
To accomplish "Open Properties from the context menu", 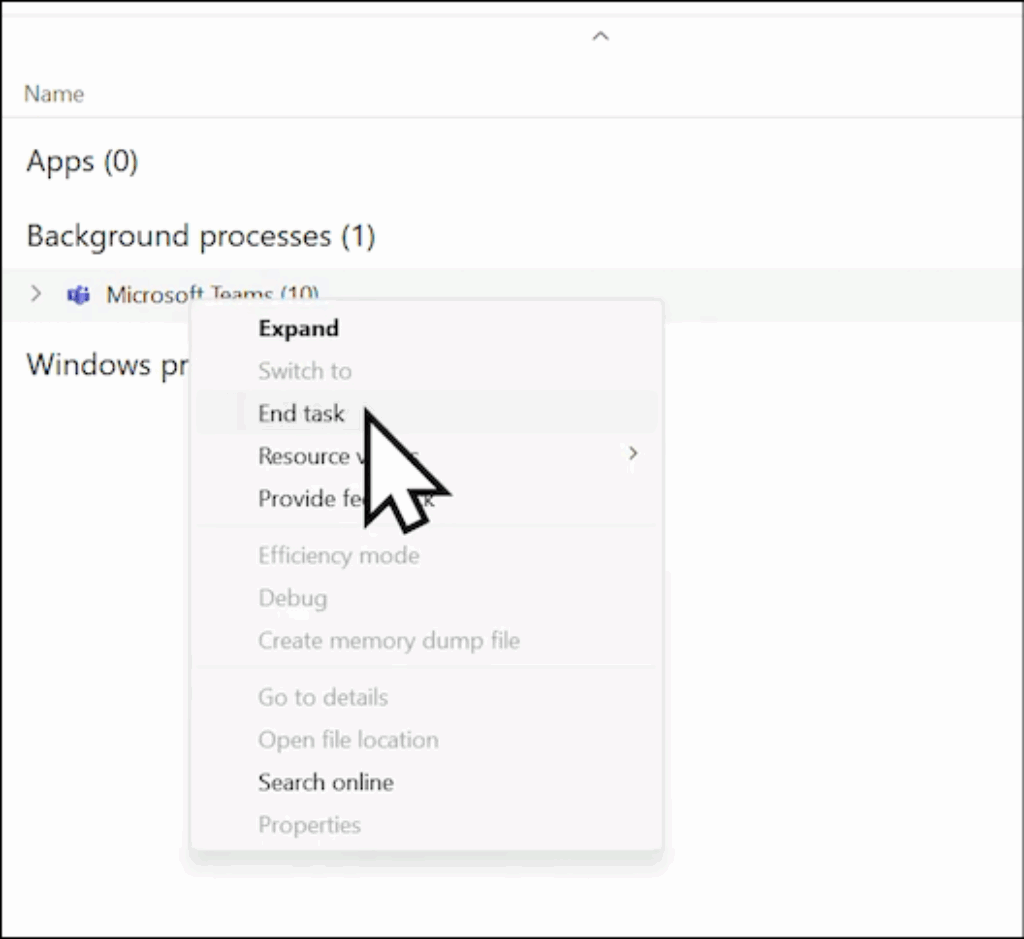I will pos(309,825).
